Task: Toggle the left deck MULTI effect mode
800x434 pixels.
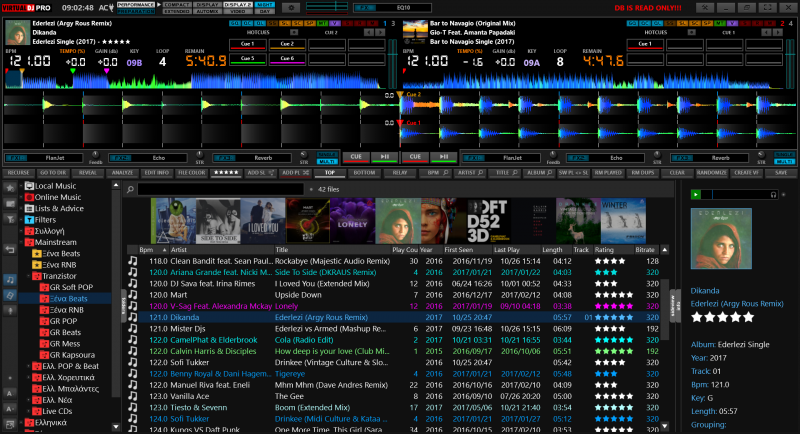Action: click(x=327, y=162)
